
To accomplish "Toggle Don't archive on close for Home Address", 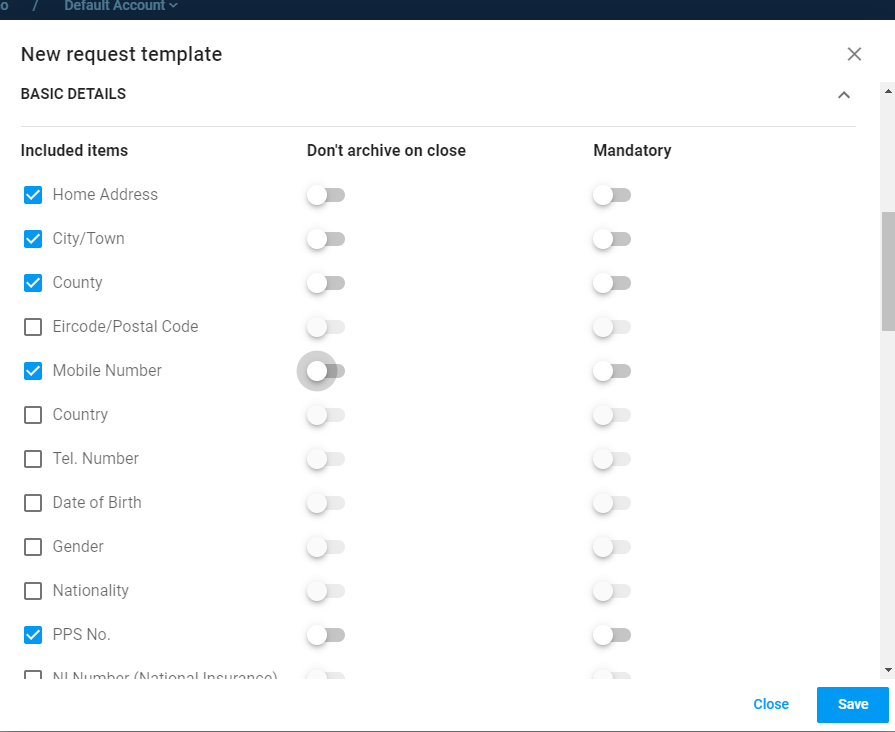I will click(325, 195).
